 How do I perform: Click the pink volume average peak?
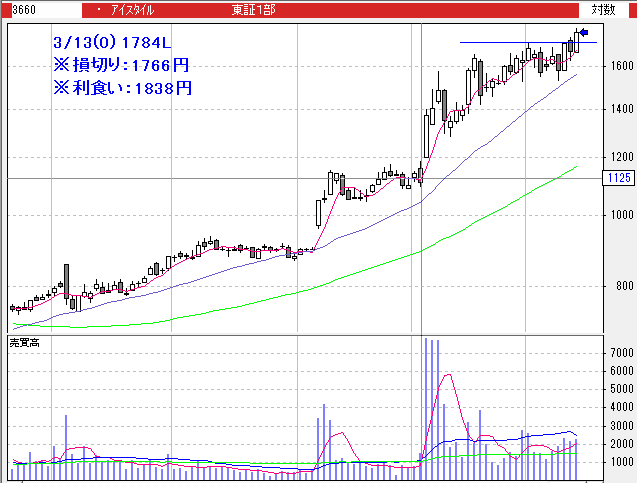pyautogui.click(x=450, y=375)
